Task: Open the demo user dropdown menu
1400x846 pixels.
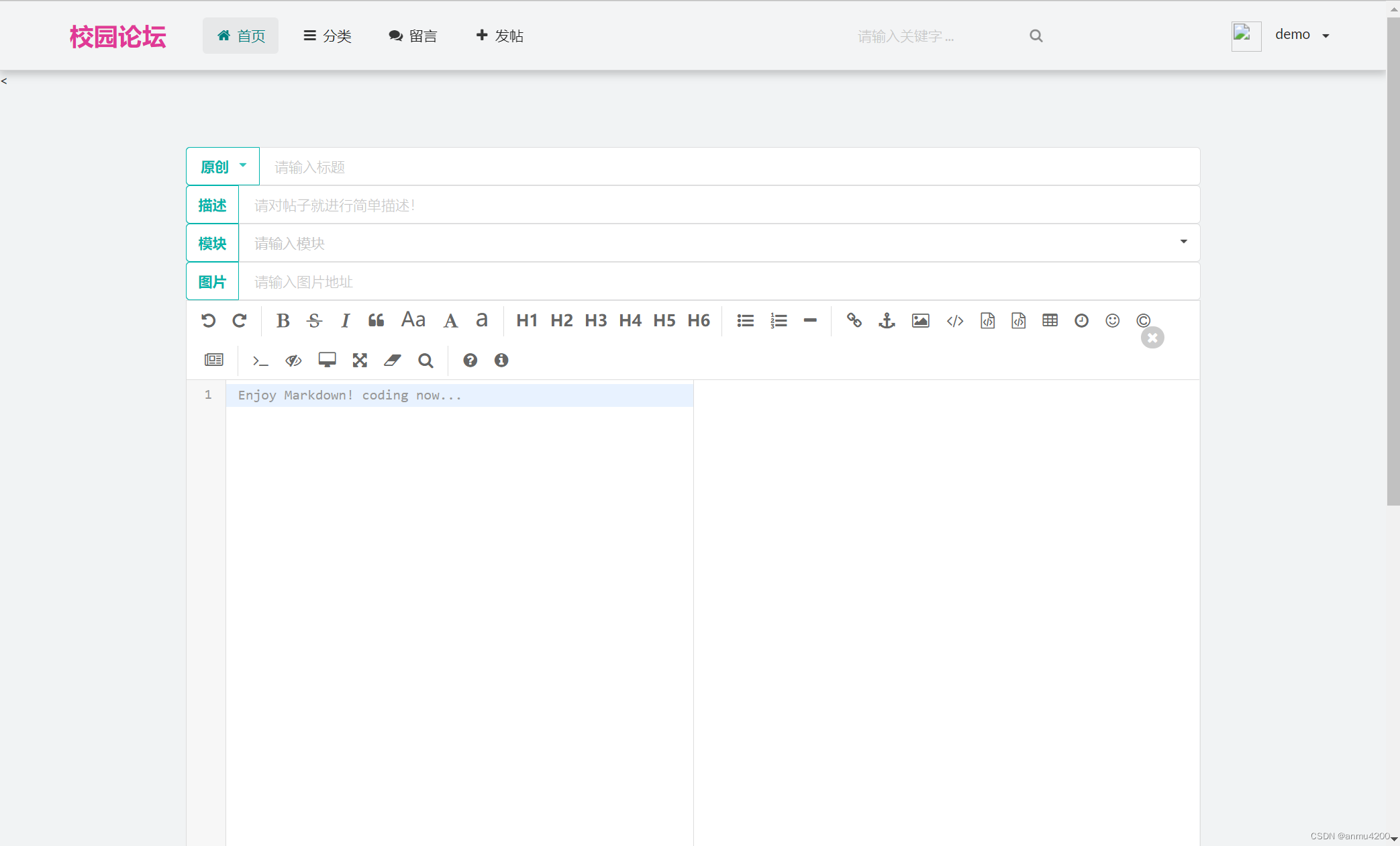Action: 1302,35
